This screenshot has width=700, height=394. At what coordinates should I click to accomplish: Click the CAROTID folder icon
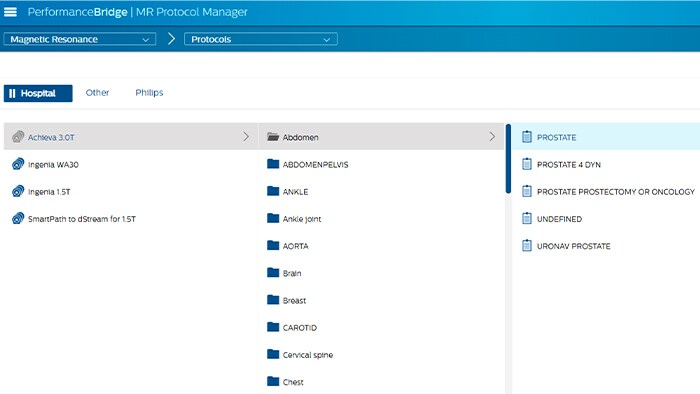coord(273,327)
